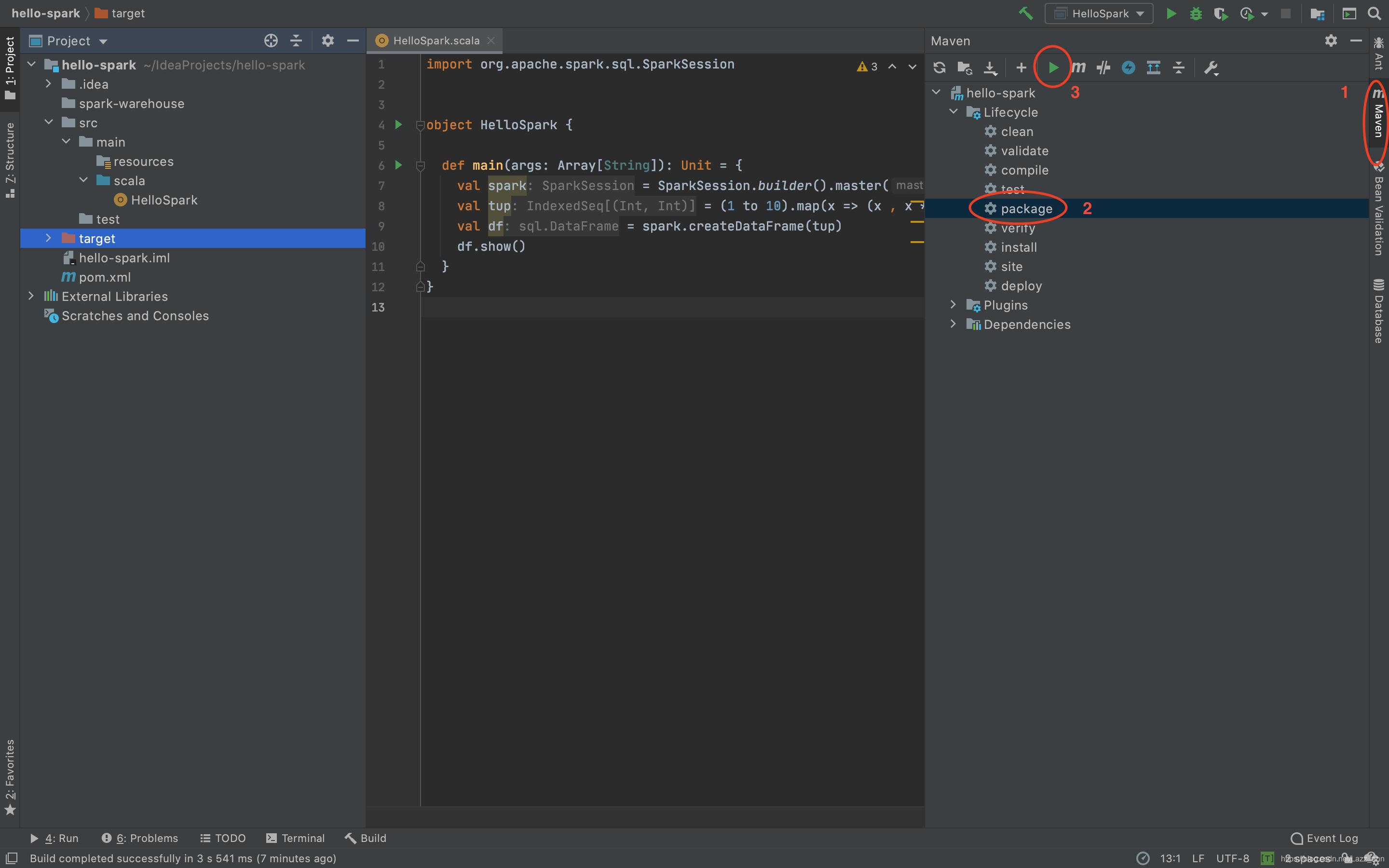
Task: Expand External Libraries node
Action: point(31,296)
